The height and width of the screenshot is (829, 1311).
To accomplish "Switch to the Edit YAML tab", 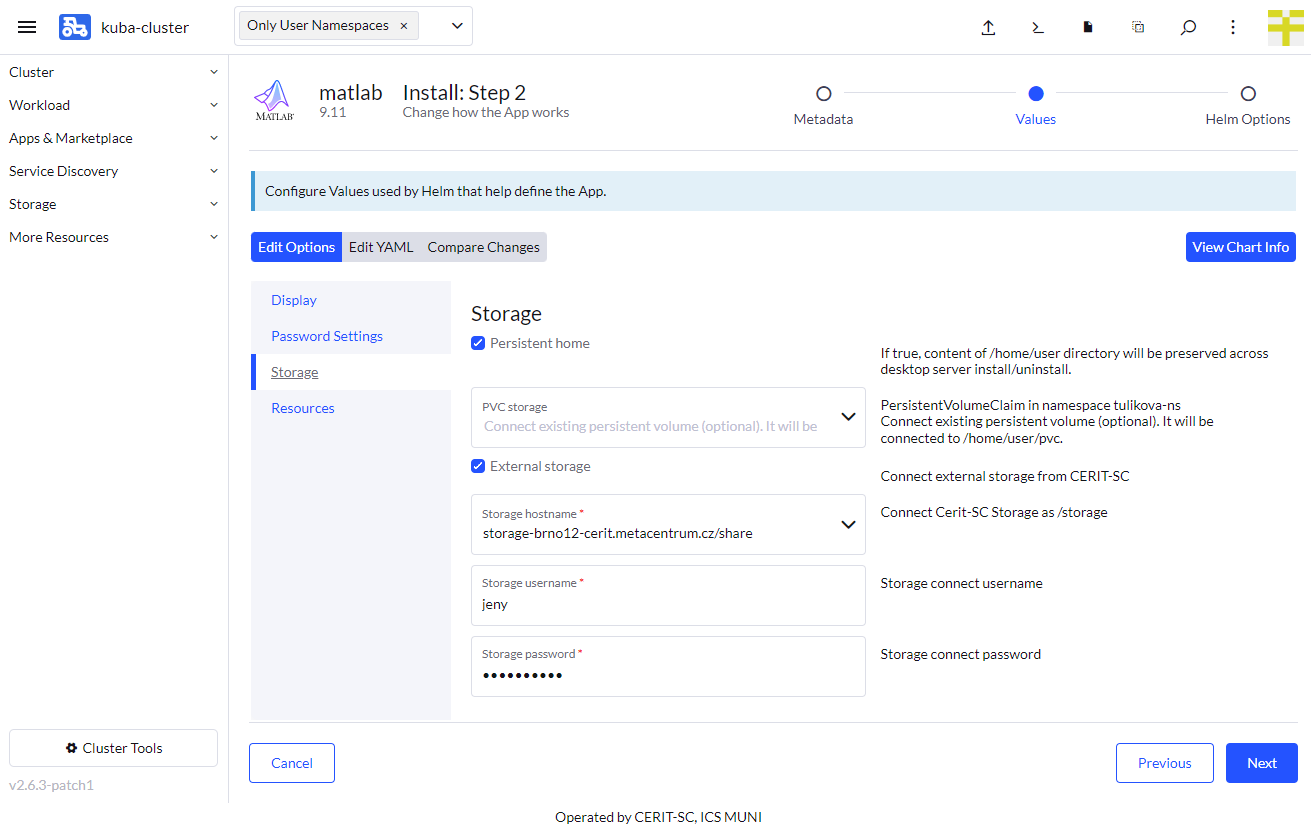I will pos(381,247).
